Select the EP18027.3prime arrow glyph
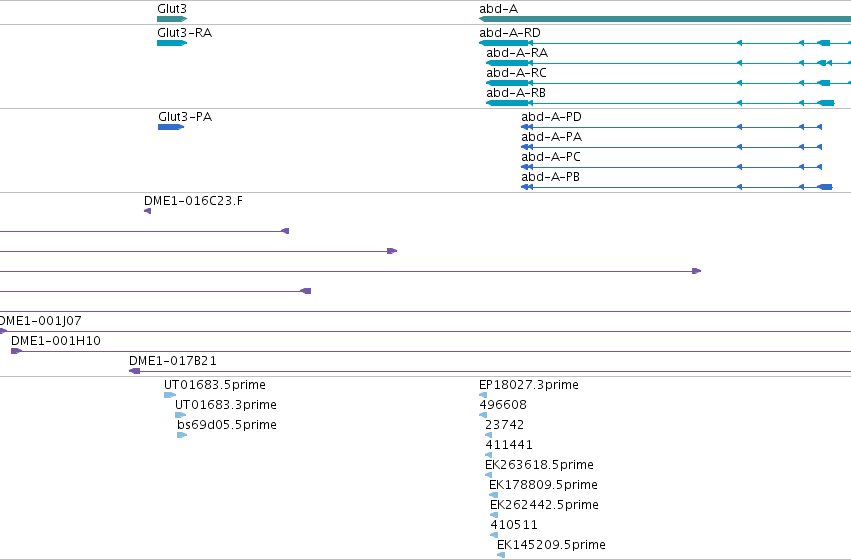 (483, 395)
